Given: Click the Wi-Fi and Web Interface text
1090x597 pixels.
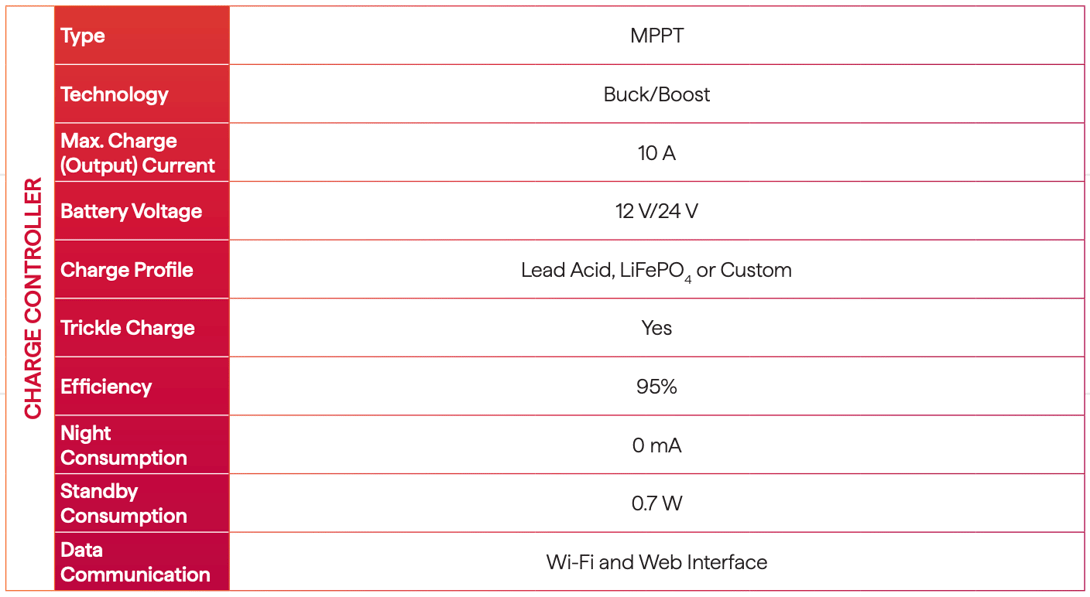Looking at the screenshot, I should (x=657, y=562).
